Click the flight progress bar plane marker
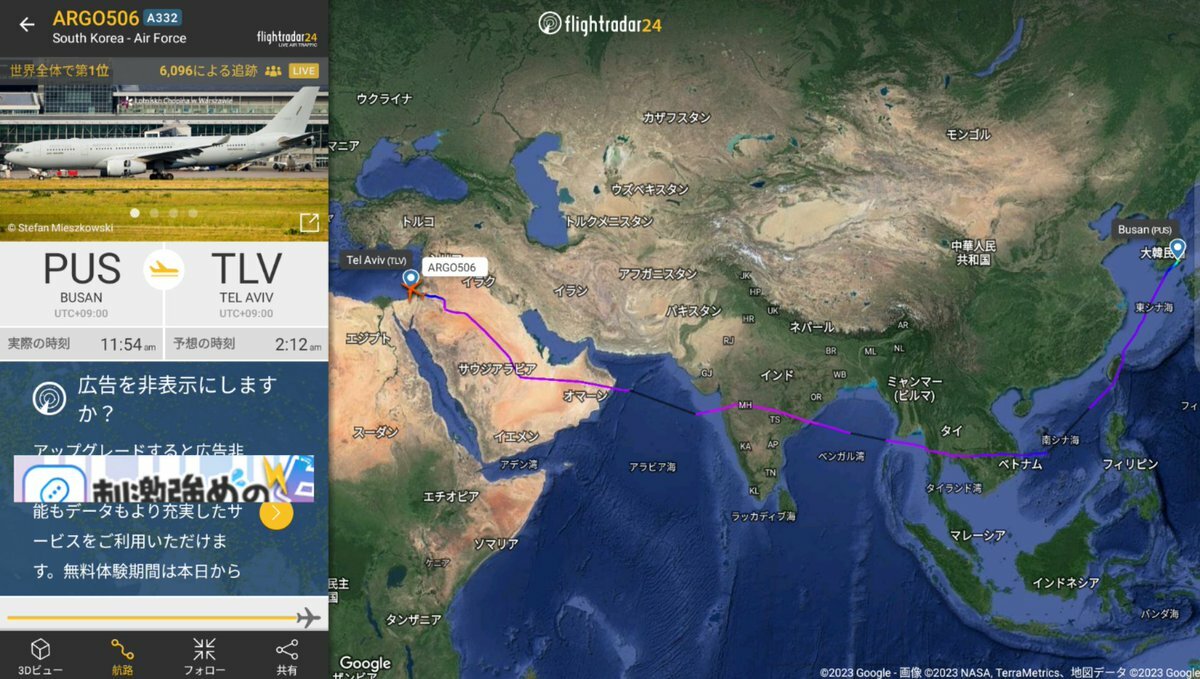Viewport: 1200px width, 679px height. point(308,617)
